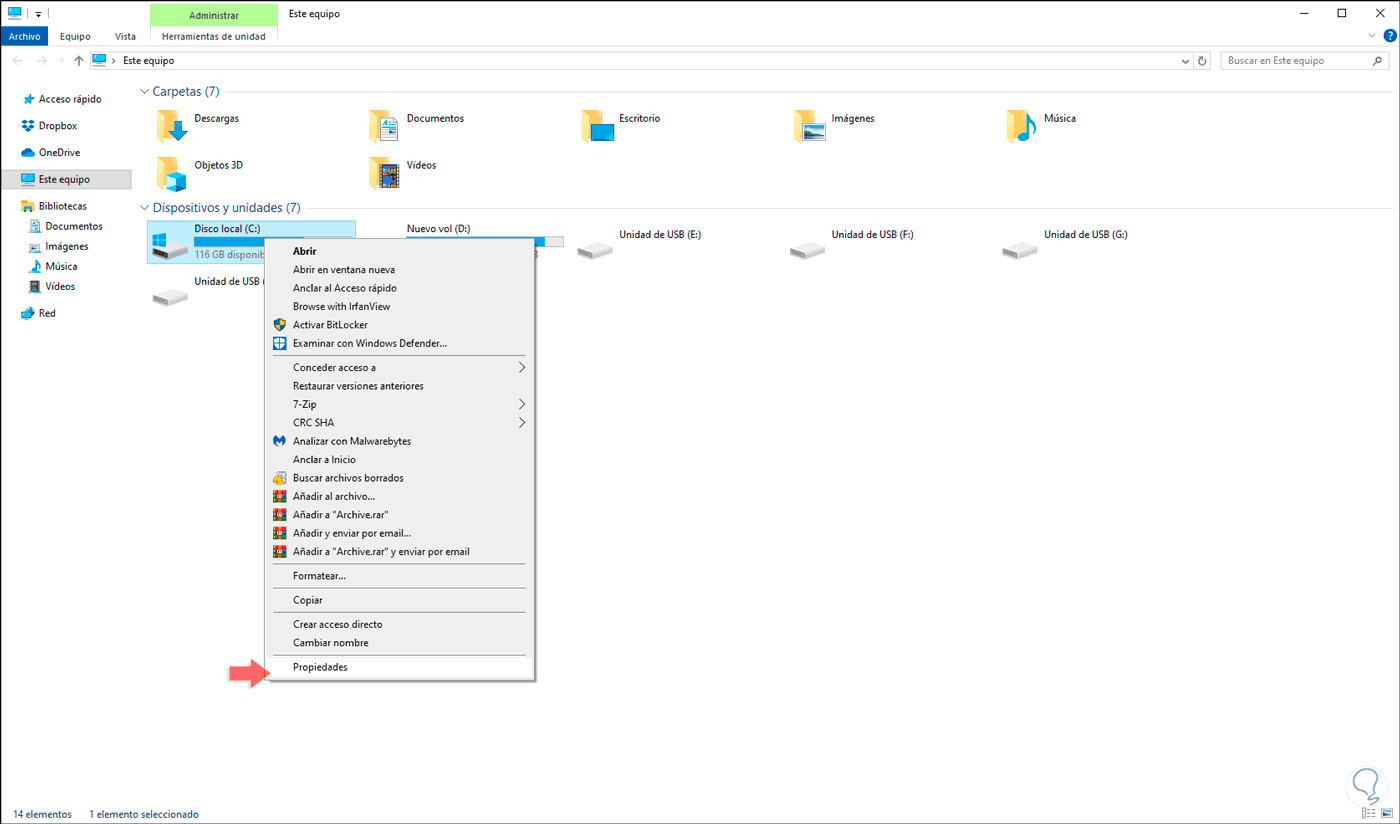Select Browse with IrfanView
Image resolution: width=1400 pixels, height=824 pixels.
tap(400, 306)
